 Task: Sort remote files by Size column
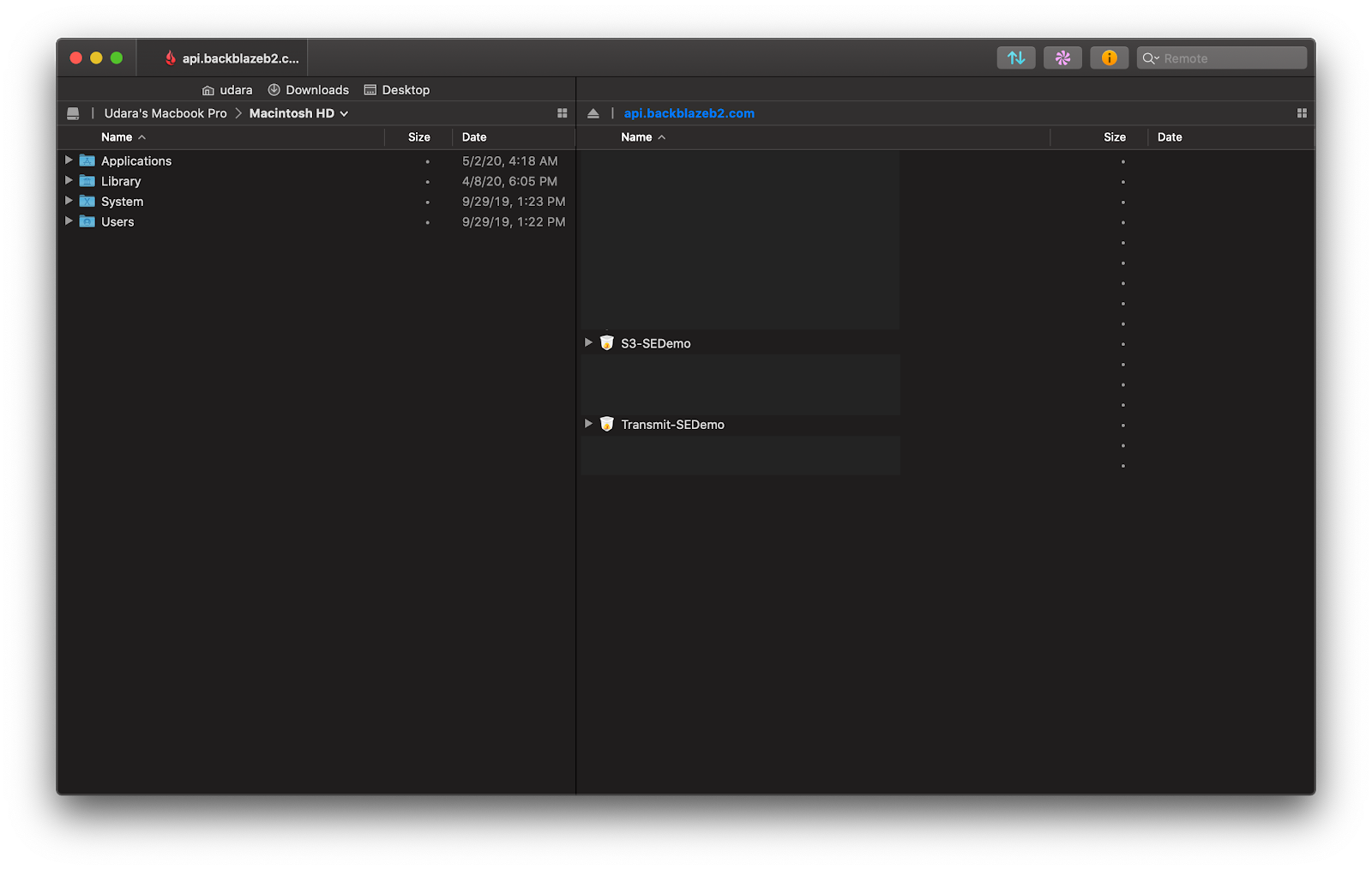coord(1115,137)
